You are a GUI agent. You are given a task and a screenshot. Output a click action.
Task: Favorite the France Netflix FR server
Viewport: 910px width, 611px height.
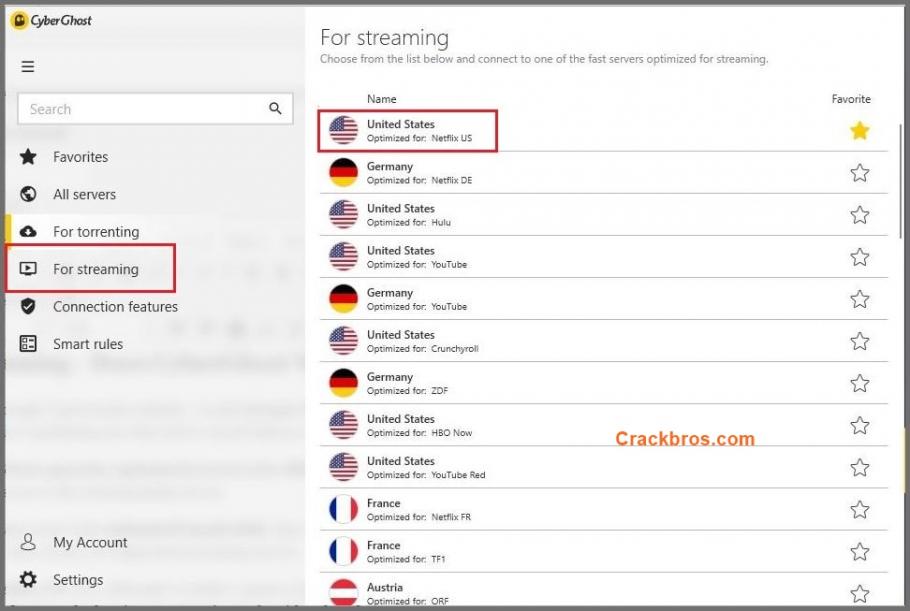point(860,509)
